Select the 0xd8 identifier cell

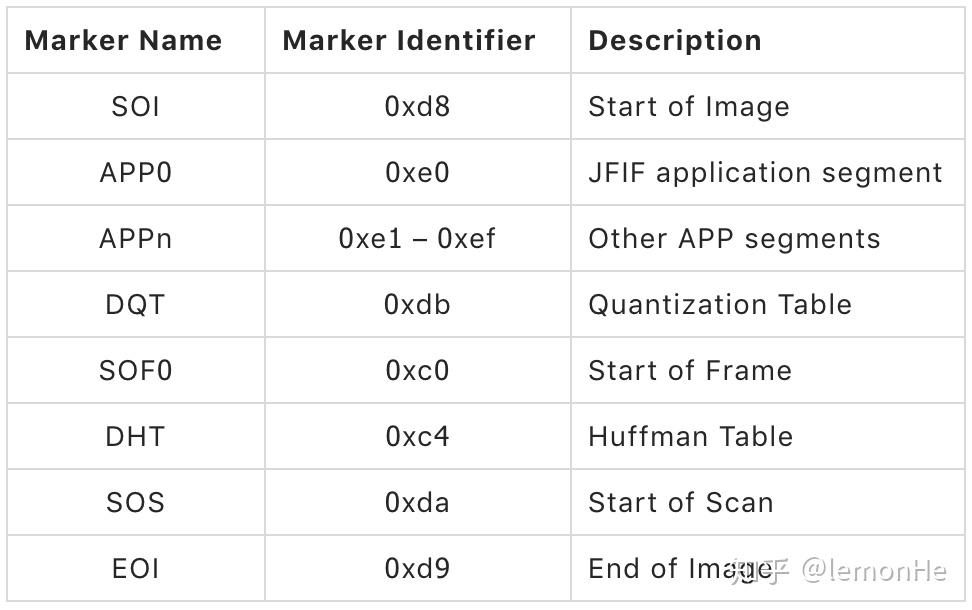click(x=417, y=107)
